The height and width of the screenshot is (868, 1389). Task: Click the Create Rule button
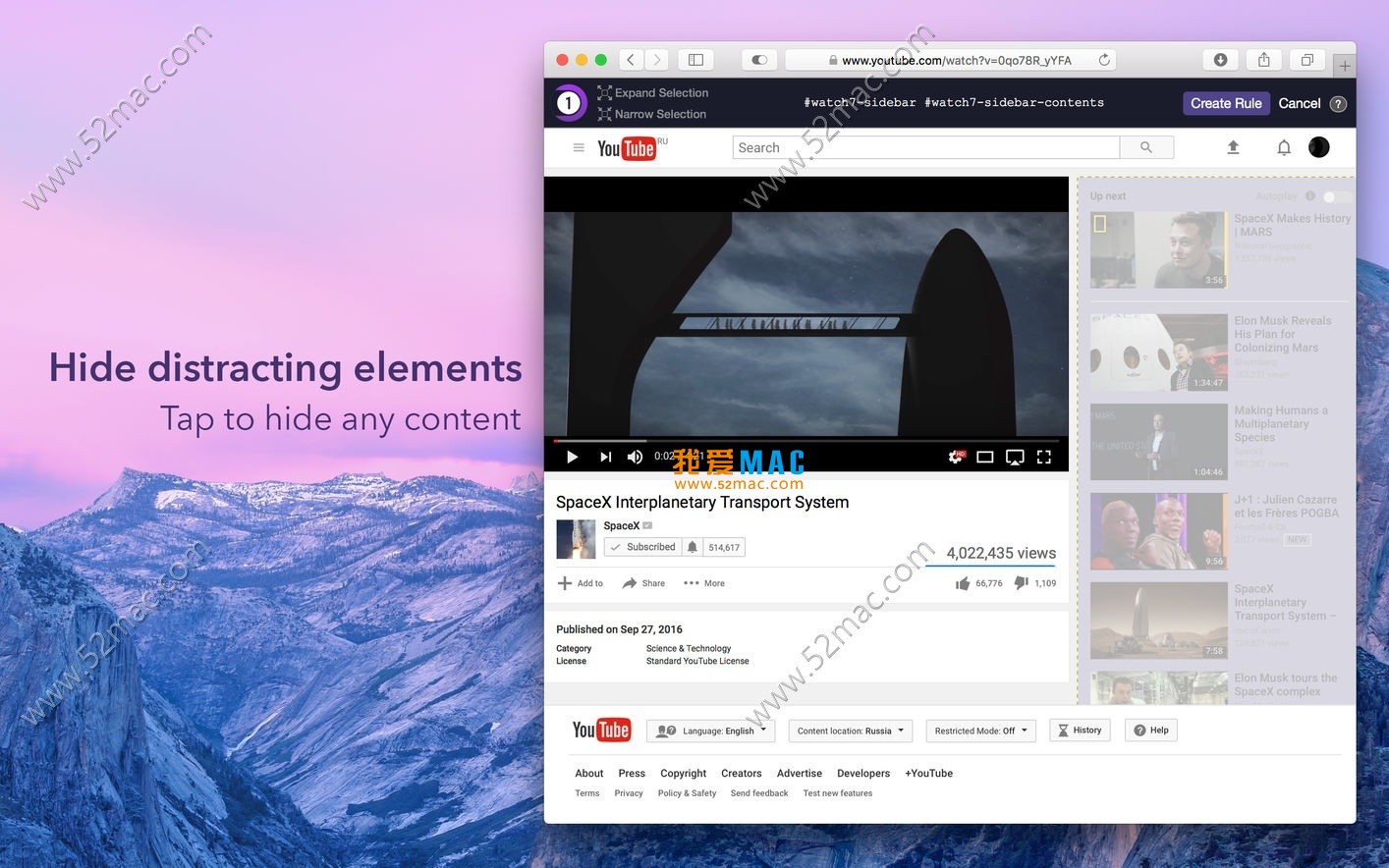pos(1226,103)
